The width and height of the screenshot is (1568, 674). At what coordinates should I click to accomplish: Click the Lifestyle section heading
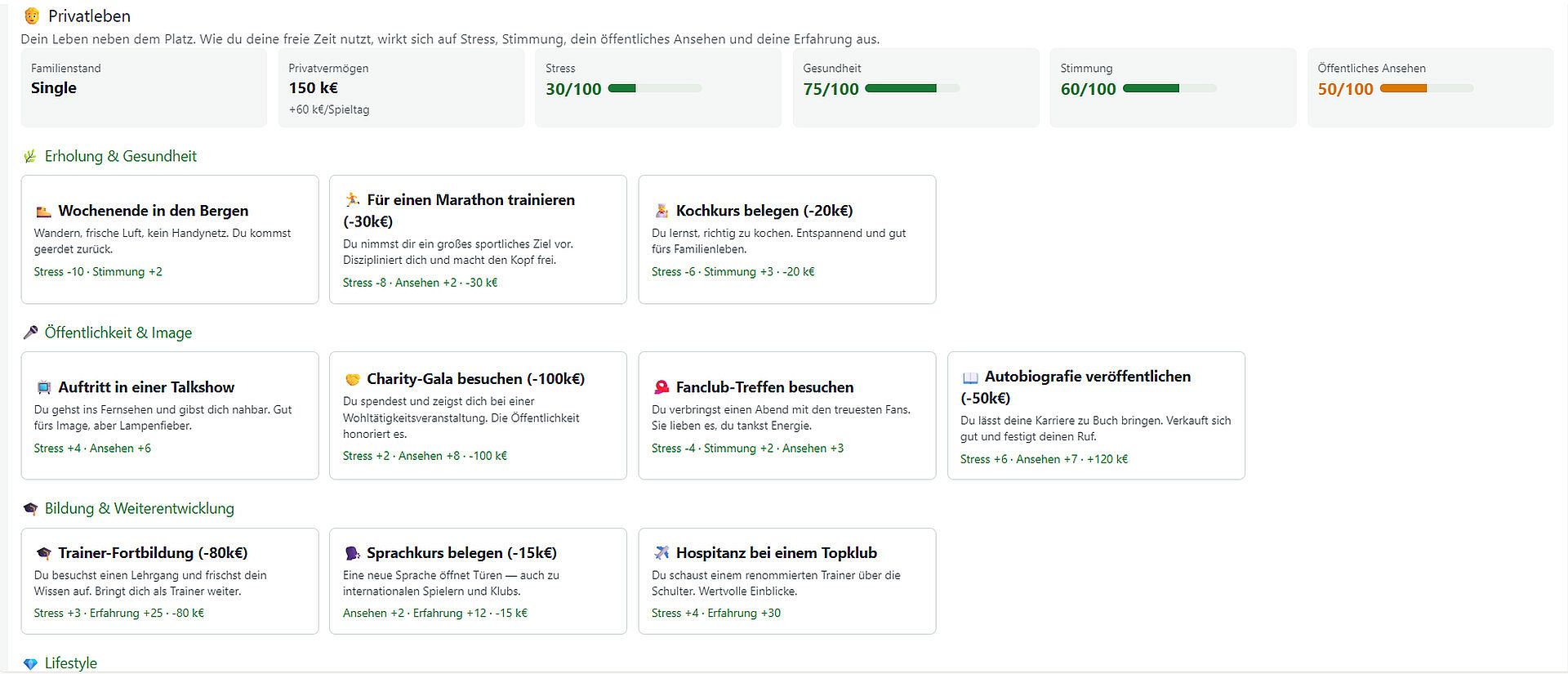(70, 663)
